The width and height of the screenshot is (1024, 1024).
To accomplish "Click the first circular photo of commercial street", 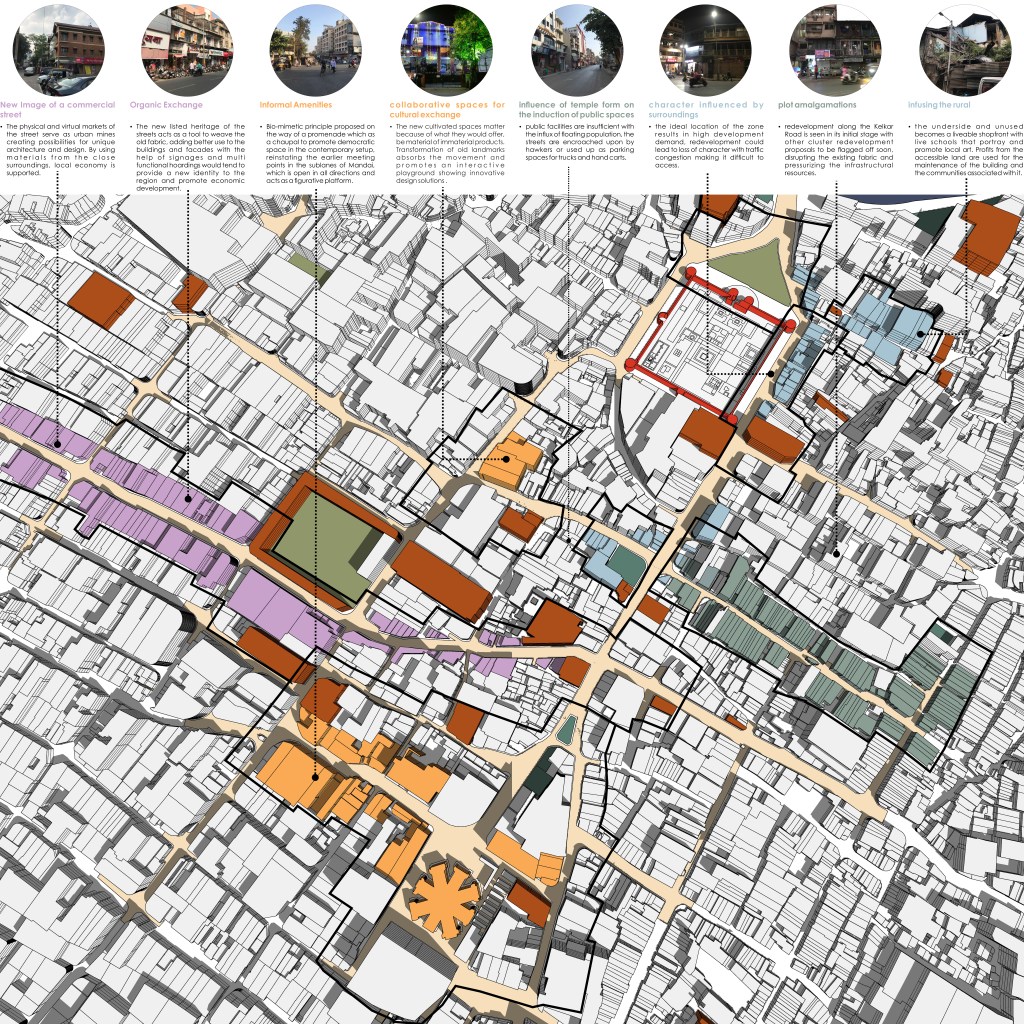I will point(57,50).
